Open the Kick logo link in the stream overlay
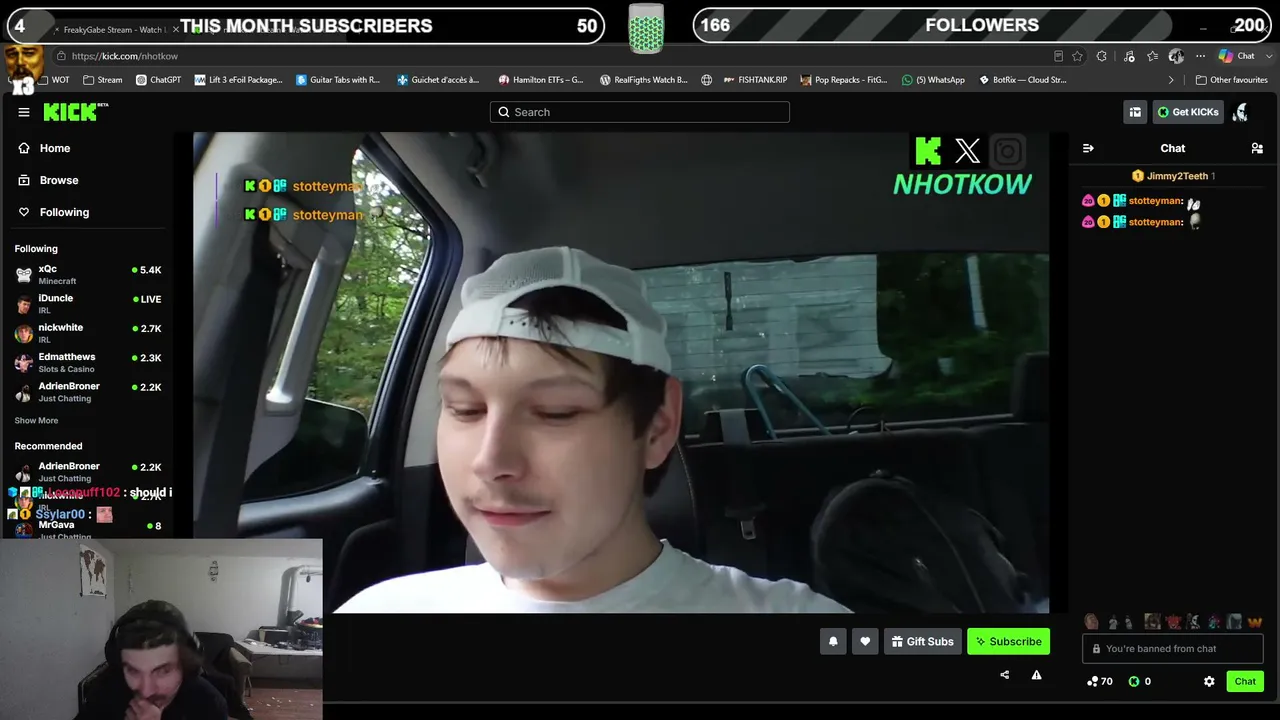The height and width of the screenshot is (720, 1280). pyautogui.click(x=928, y=151)
